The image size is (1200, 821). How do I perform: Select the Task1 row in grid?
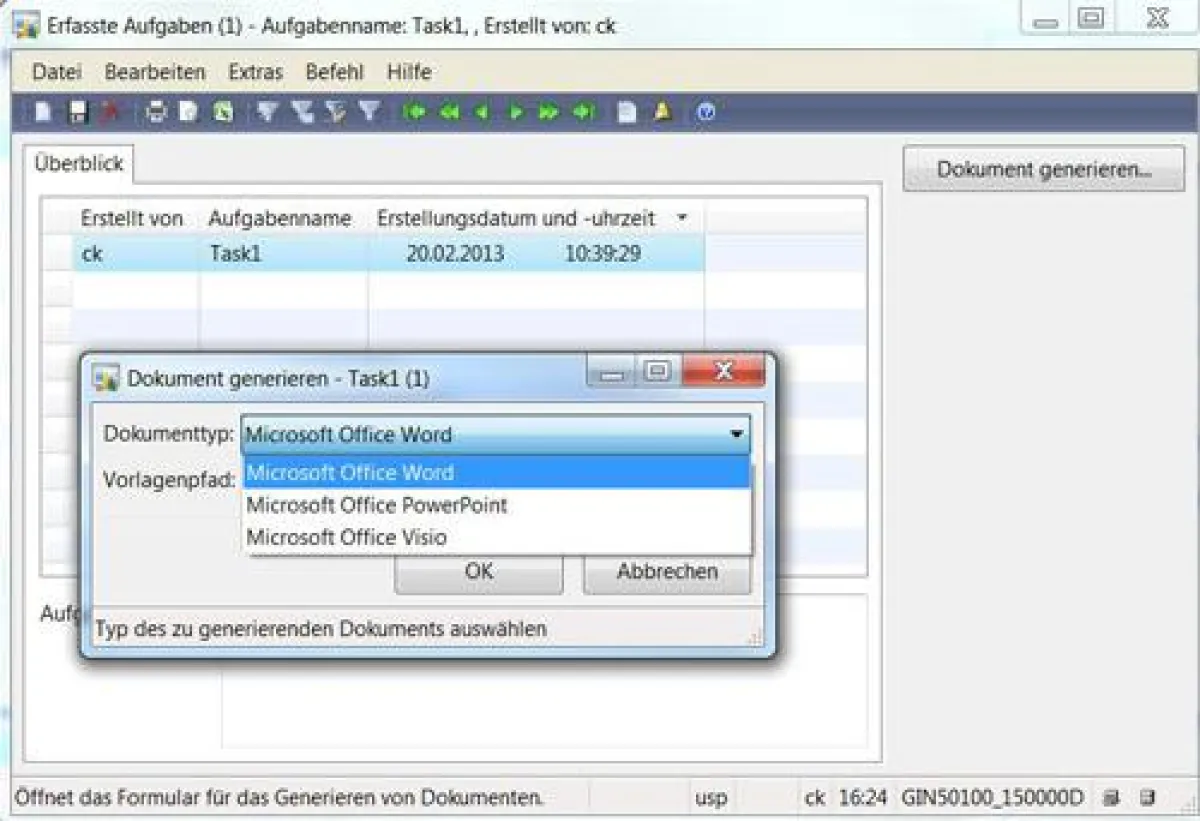click(235, 254)
